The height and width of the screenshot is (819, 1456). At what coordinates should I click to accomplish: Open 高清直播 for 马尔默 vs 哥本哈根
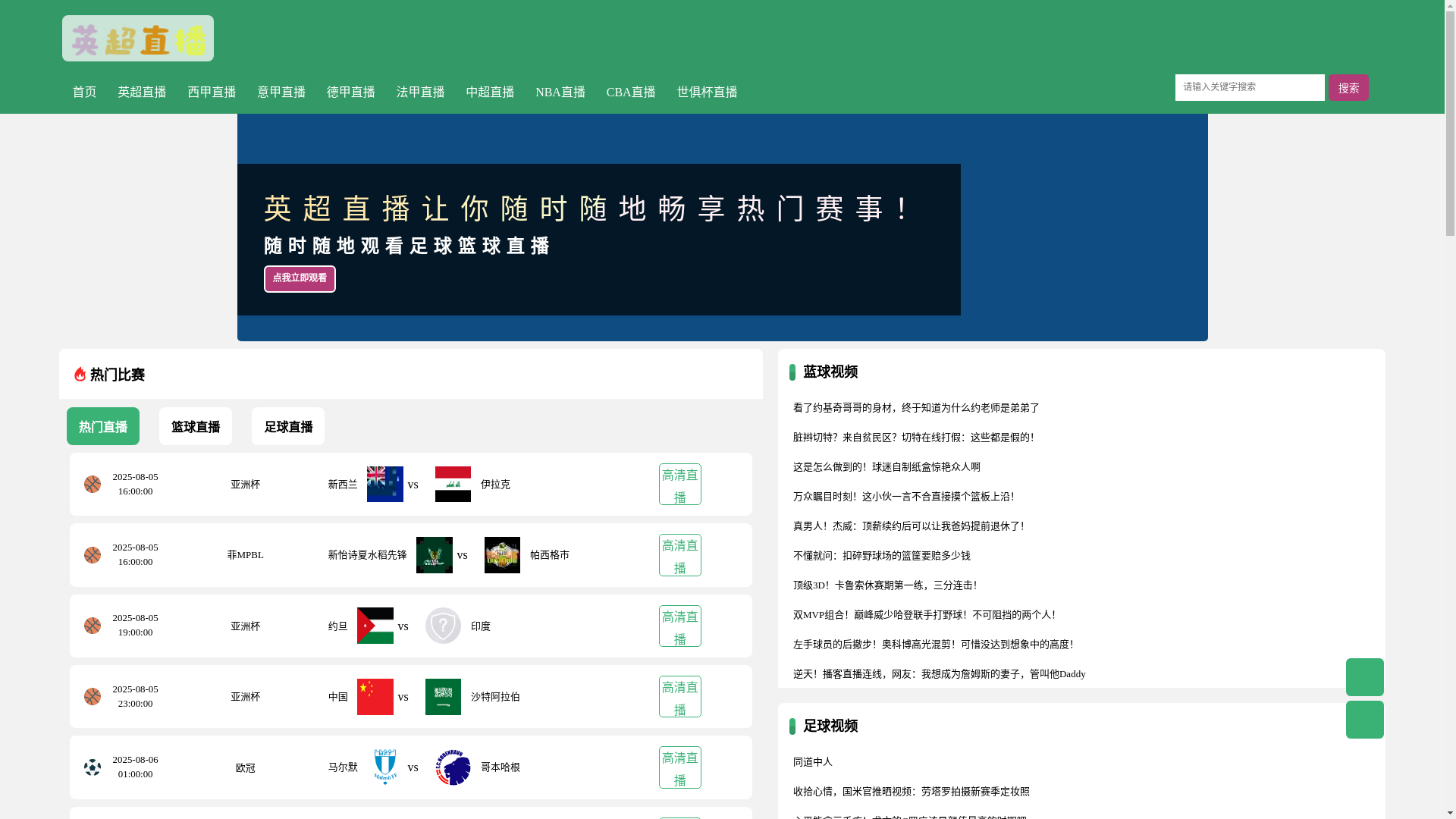point(680,767)
